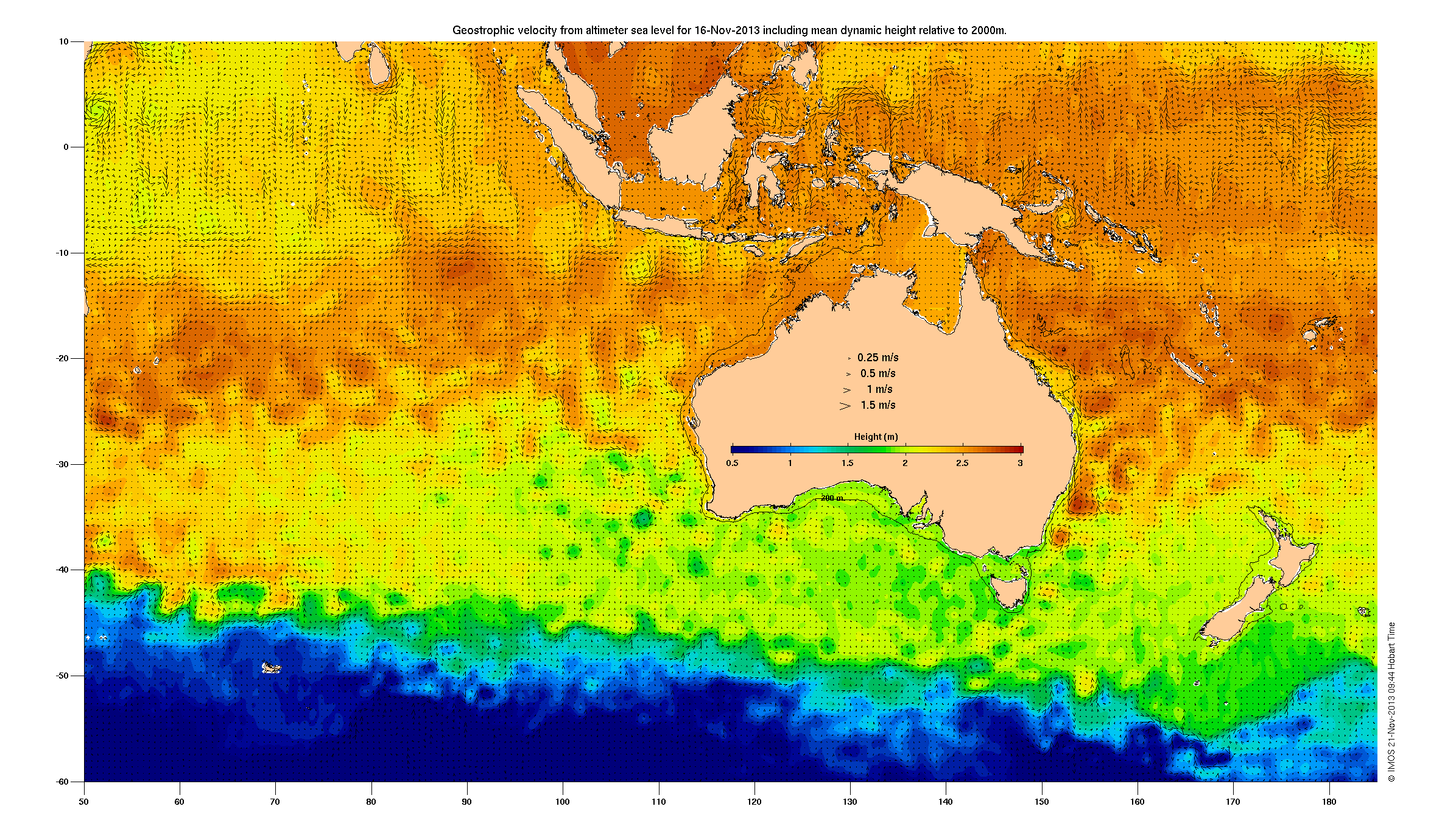Click the longitude axis label '130'
The height and width of the screenshot is (823, 1456).
click(849, 802)
